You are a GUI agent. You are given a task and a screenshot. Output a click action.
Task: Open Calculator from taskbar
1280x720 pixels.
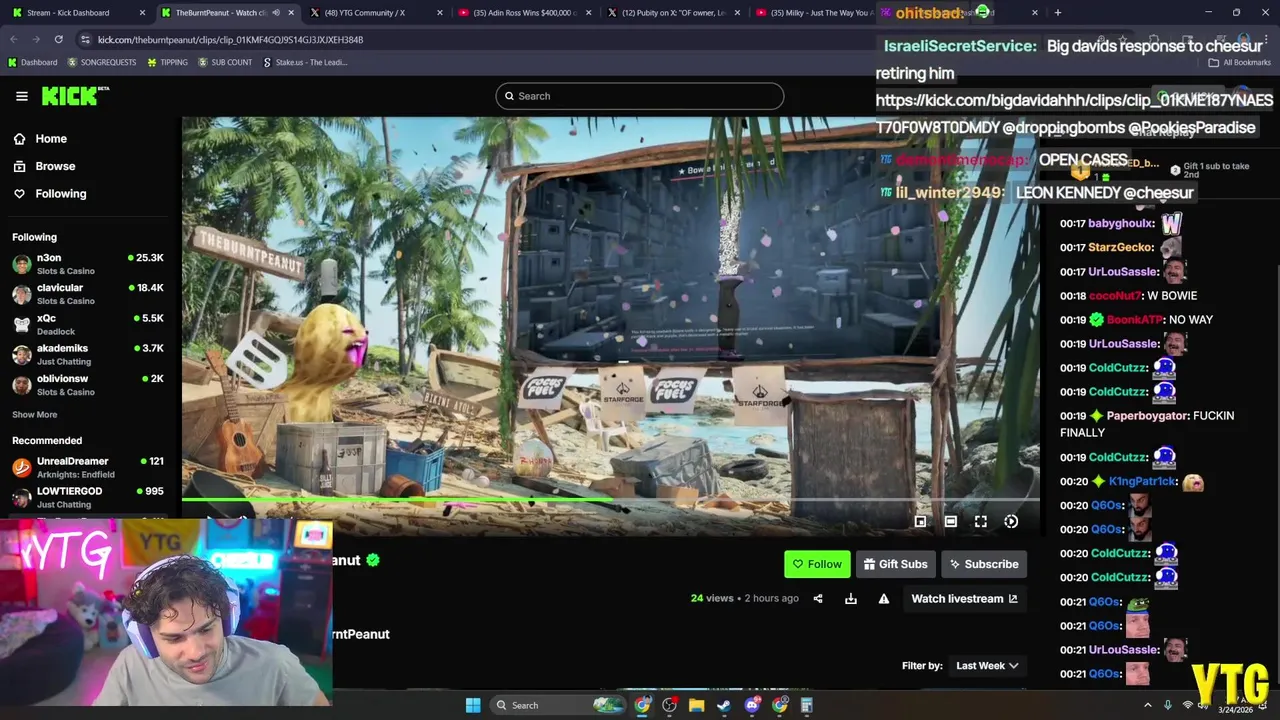(806, 705)
